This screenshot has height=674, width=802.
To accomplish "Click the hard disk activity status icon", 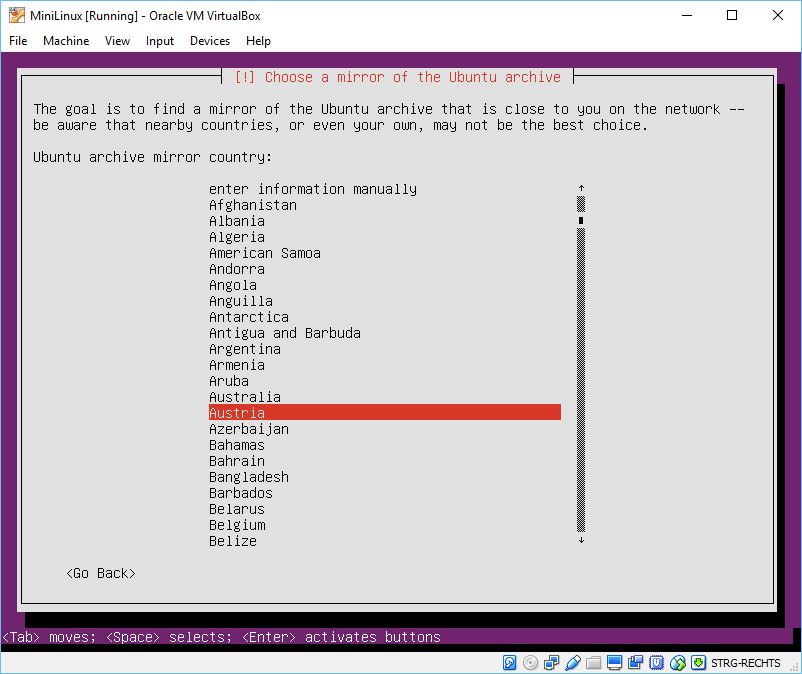I will point(510,663).
